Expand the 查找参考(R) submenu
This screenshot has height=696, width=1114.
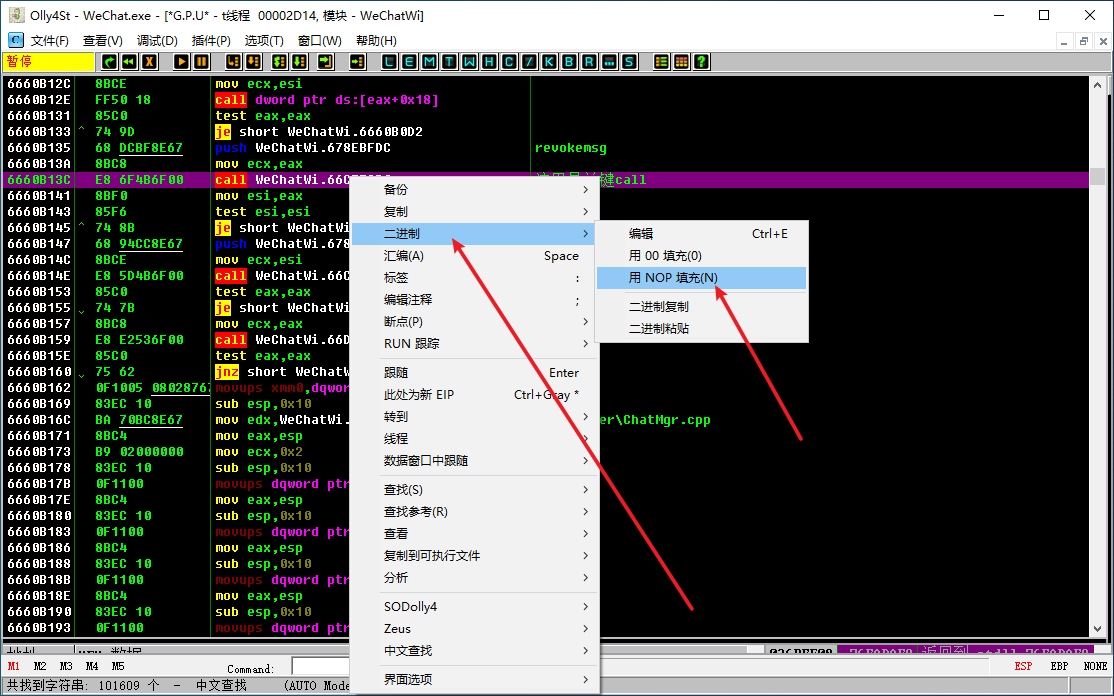475,512
